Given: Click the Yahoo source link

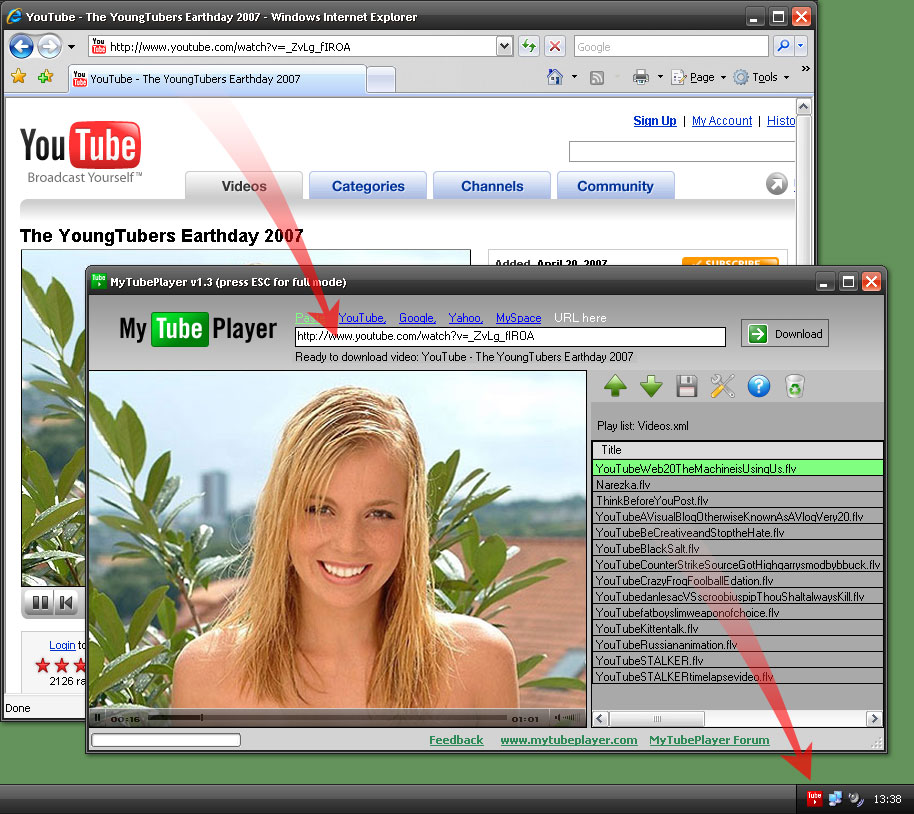Looking at the screenshot, I should coord(465,318).
